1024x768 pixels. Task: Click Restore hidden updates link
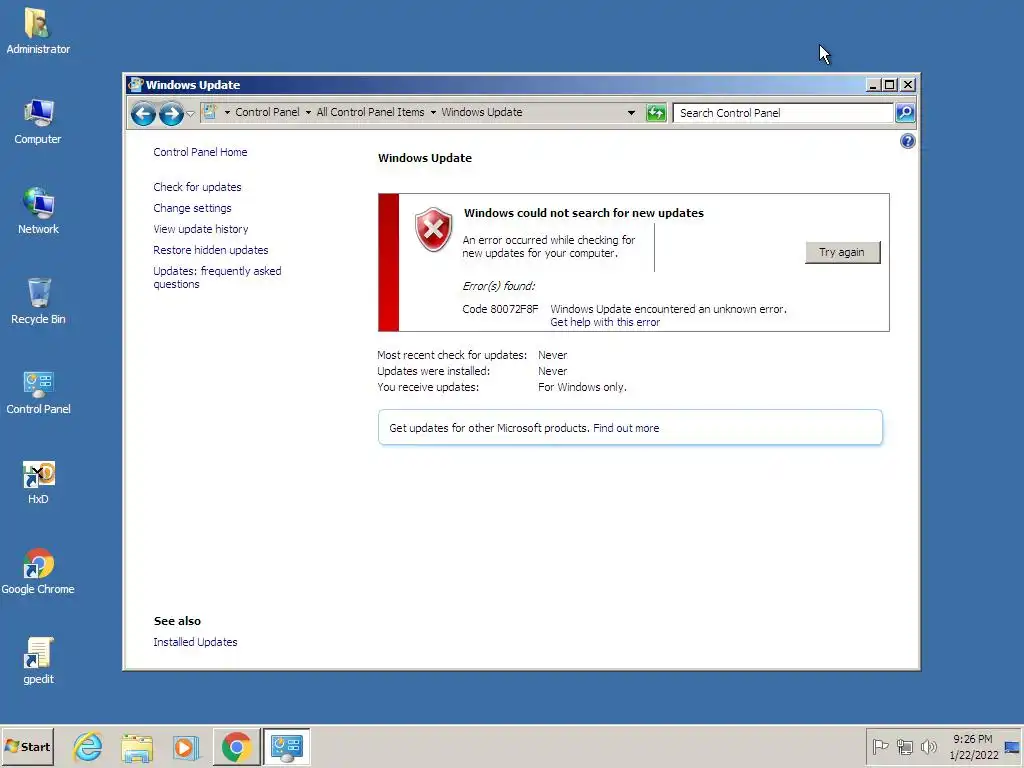tap(210, 249)
